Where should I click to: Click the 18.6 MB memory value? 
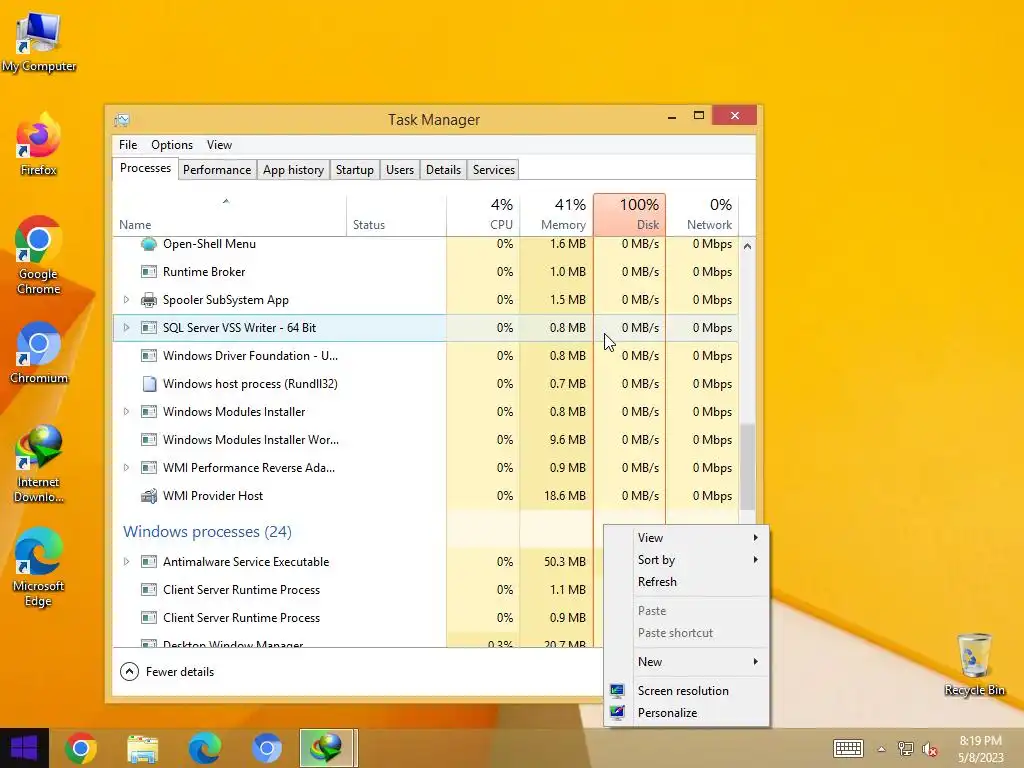(564, 496)
